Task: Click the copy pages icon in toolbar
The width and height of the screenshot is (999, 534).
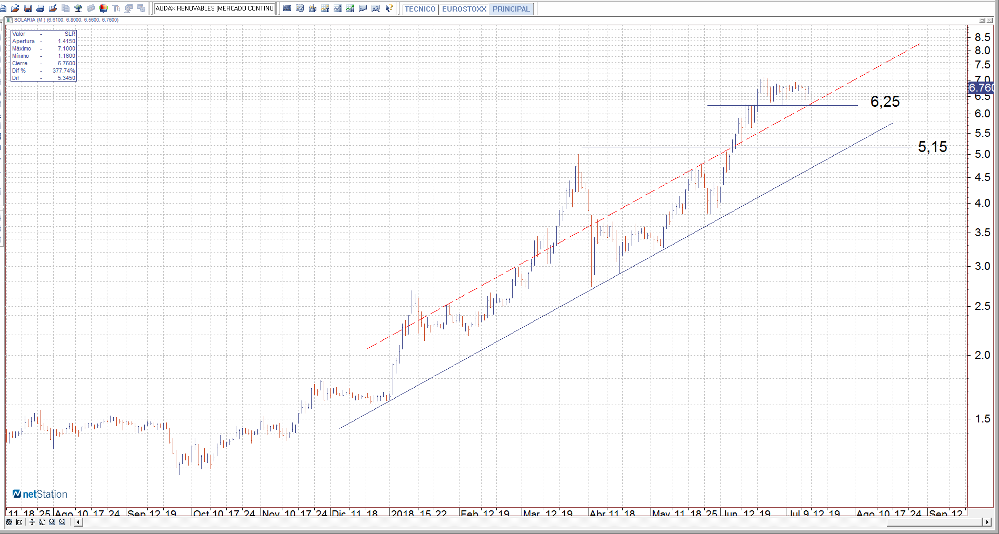Action: click(x=66, y=8)
